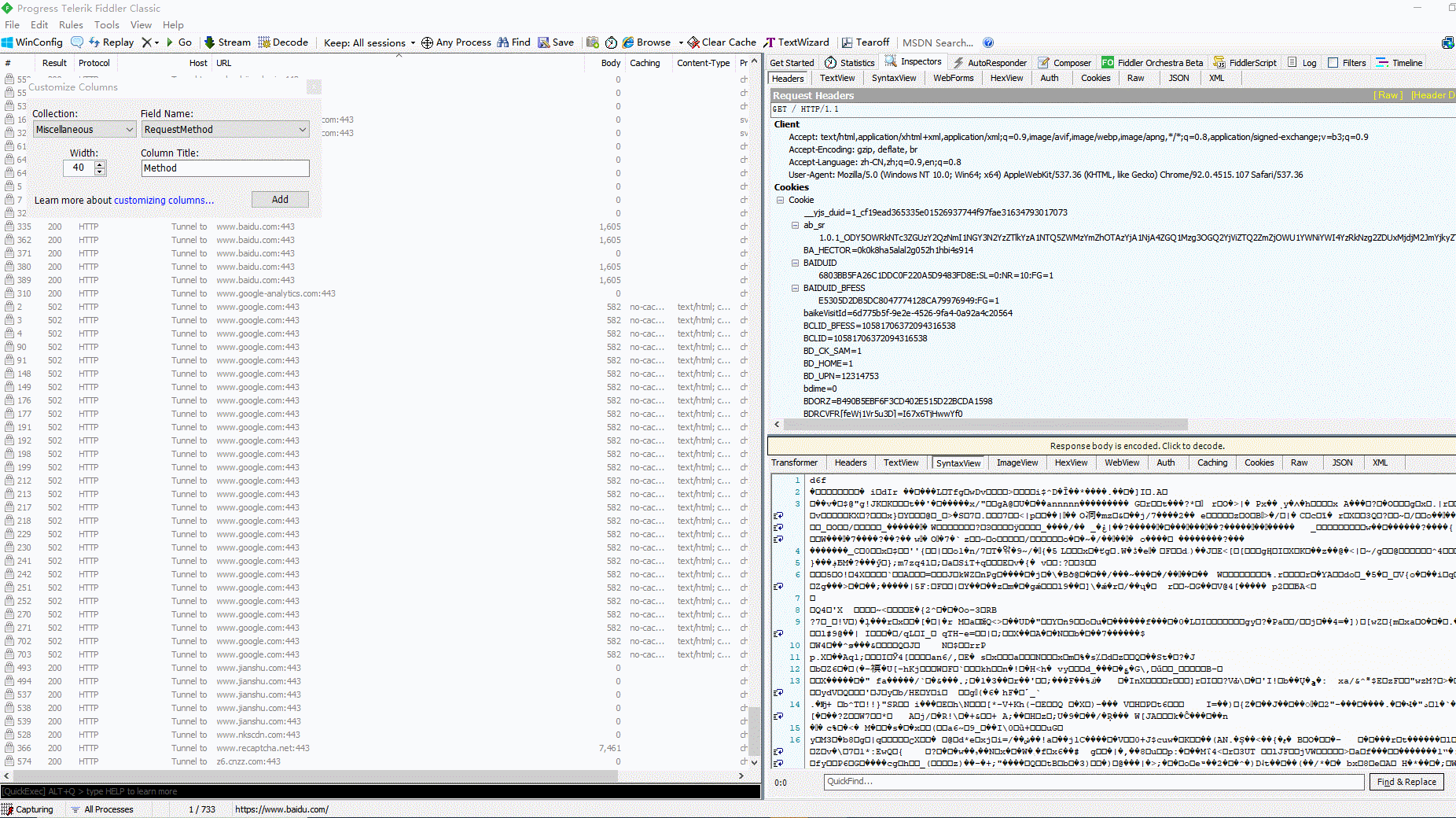Open the Composer tab
The image size is (1456, 818).
click(x=1064, y=63)
